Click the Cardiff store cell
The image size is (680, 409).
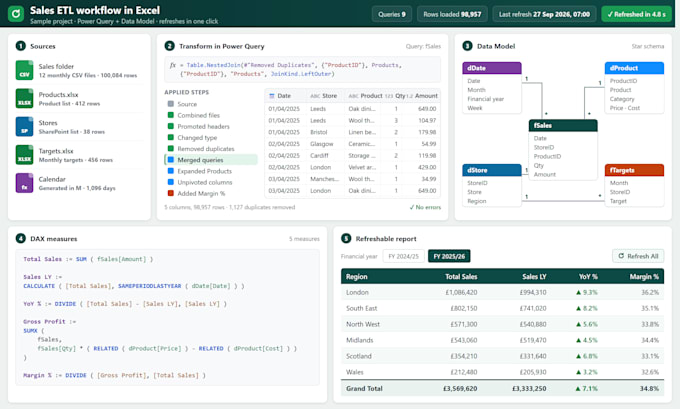[x=319, y=156]
